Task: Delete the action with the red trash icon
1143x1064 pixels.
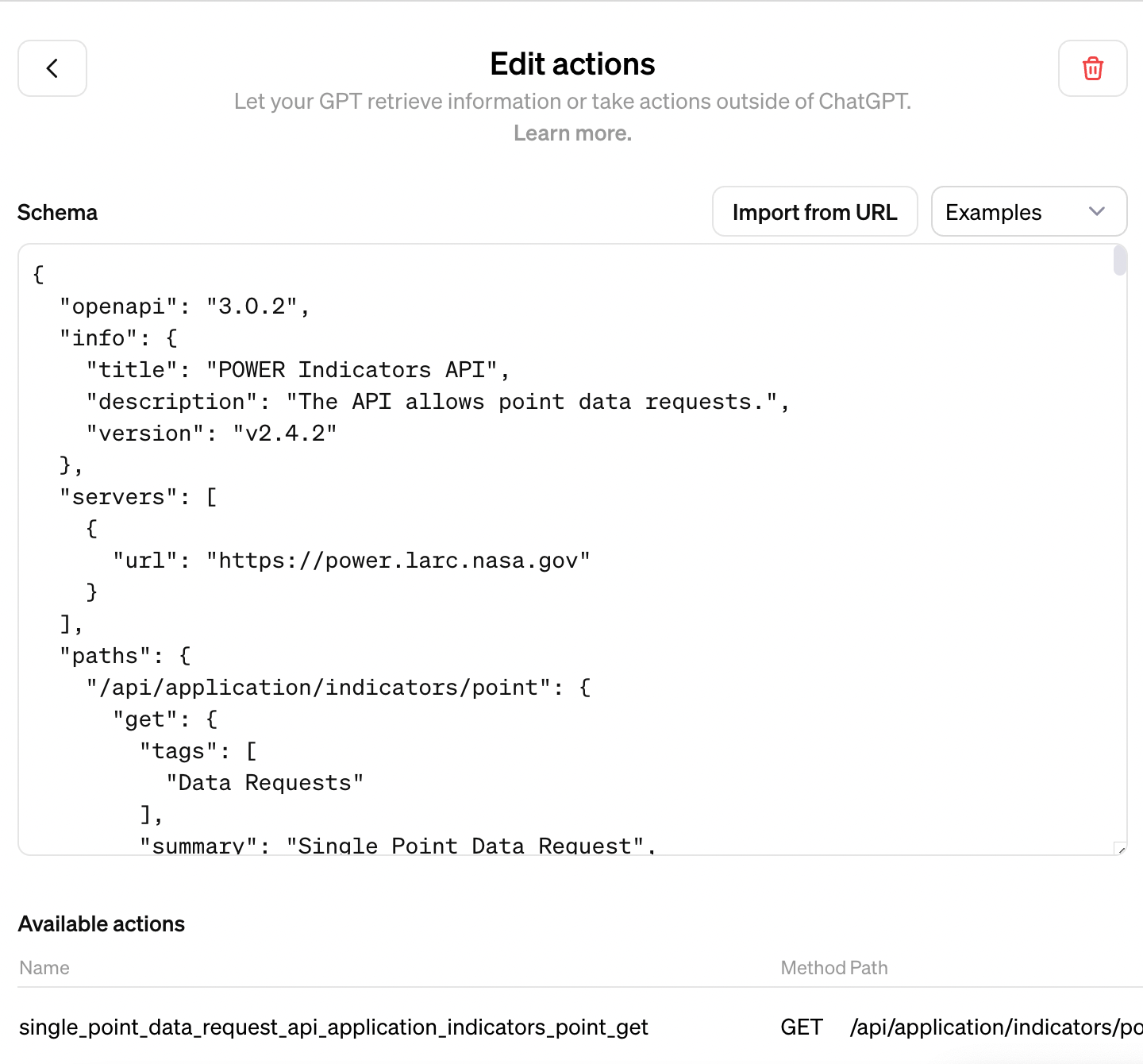Action: [1092, 68]
